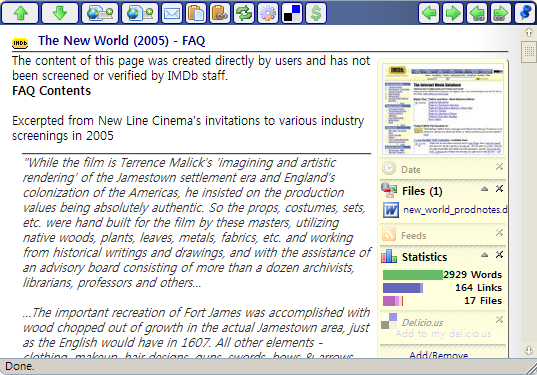Close the Statistics panel
This screenshot has height=375, width=537.
[x=499, y=254]
